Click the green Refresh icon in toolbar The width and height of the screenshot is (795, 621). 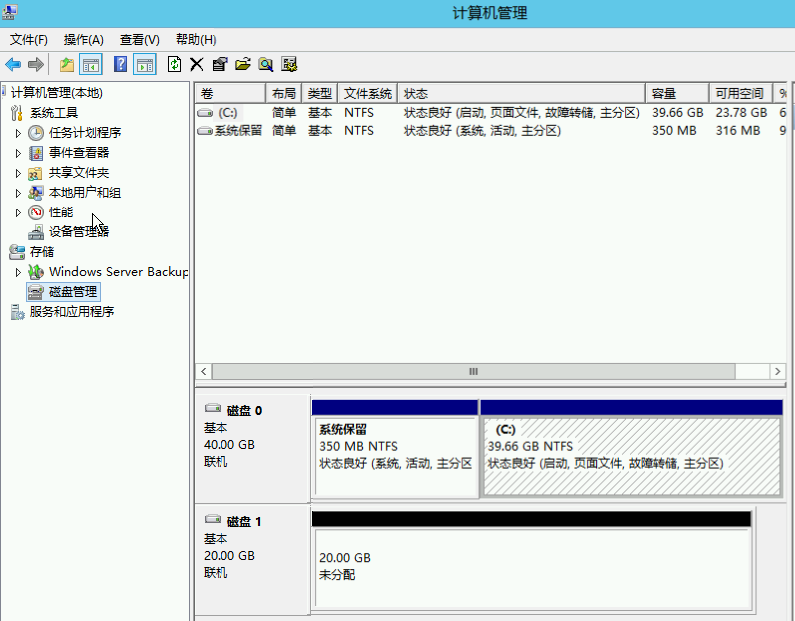(175, 65)
